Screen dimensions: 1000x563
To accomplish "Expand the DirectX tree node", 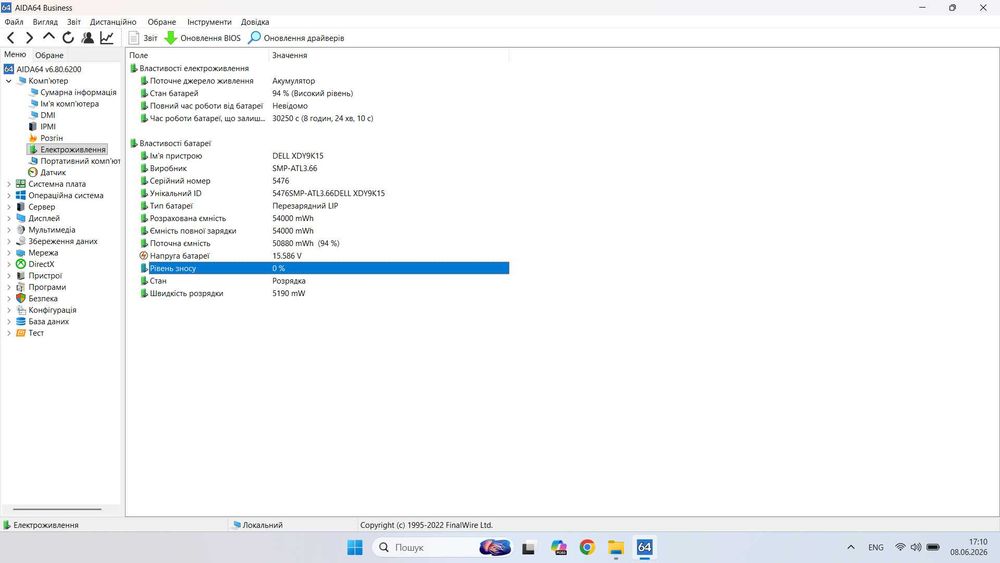I will pos(9,265).
